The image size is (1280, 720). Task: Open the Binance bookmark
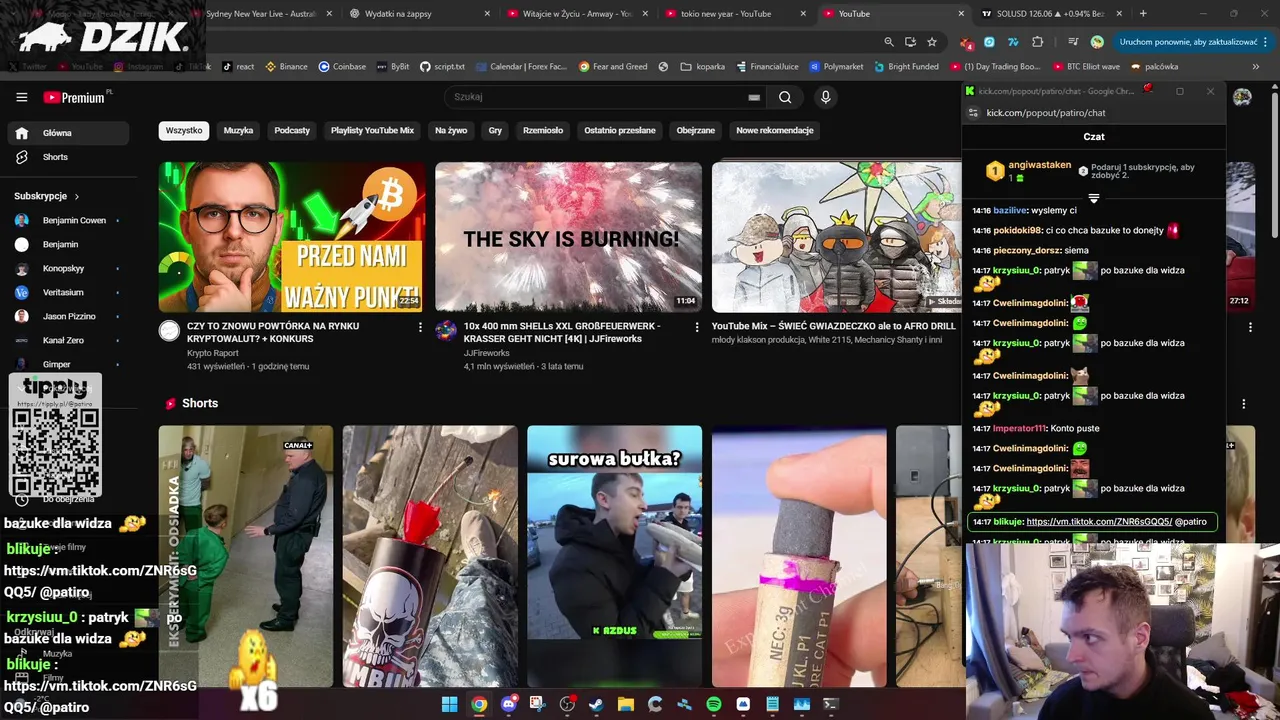coord(286,67)
